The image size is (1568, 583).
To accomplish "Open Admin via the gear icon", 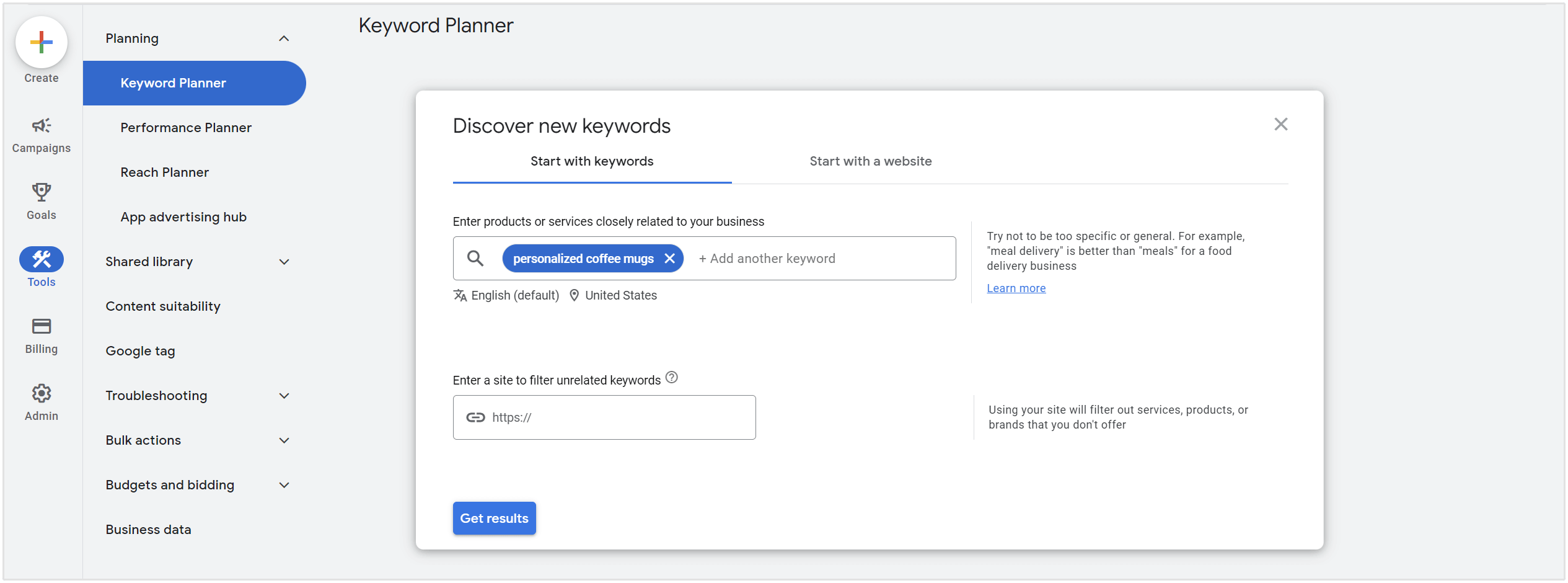I will tap(42, 393).
